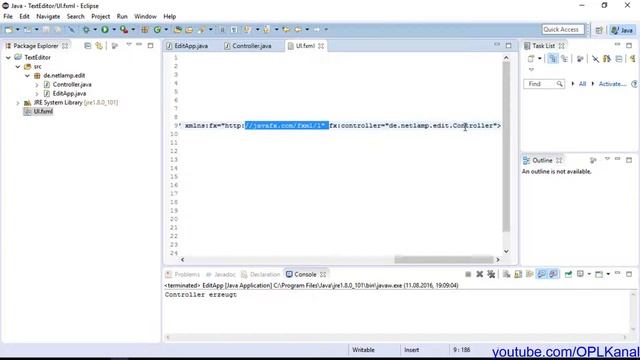Select UI.fxml in Package Explorer

[43, 111]
